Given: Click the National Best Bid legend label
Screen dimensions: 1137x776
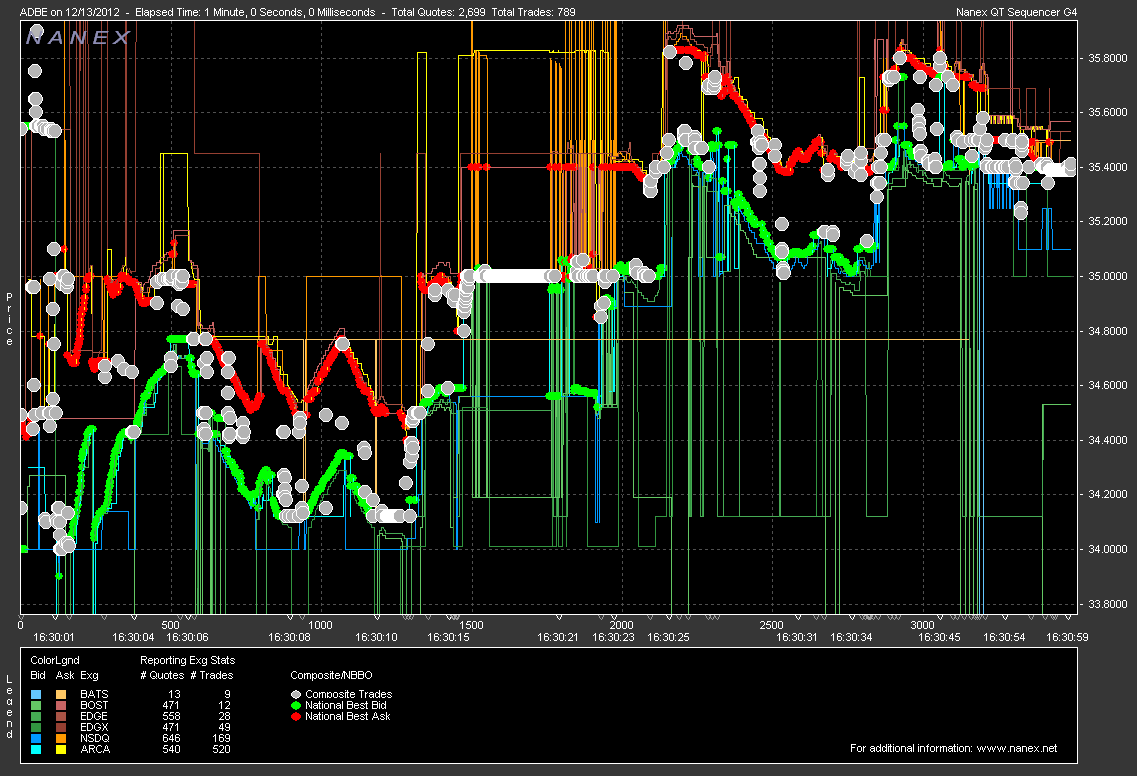Looking at the screenshot, I should [x=346, y=706].
